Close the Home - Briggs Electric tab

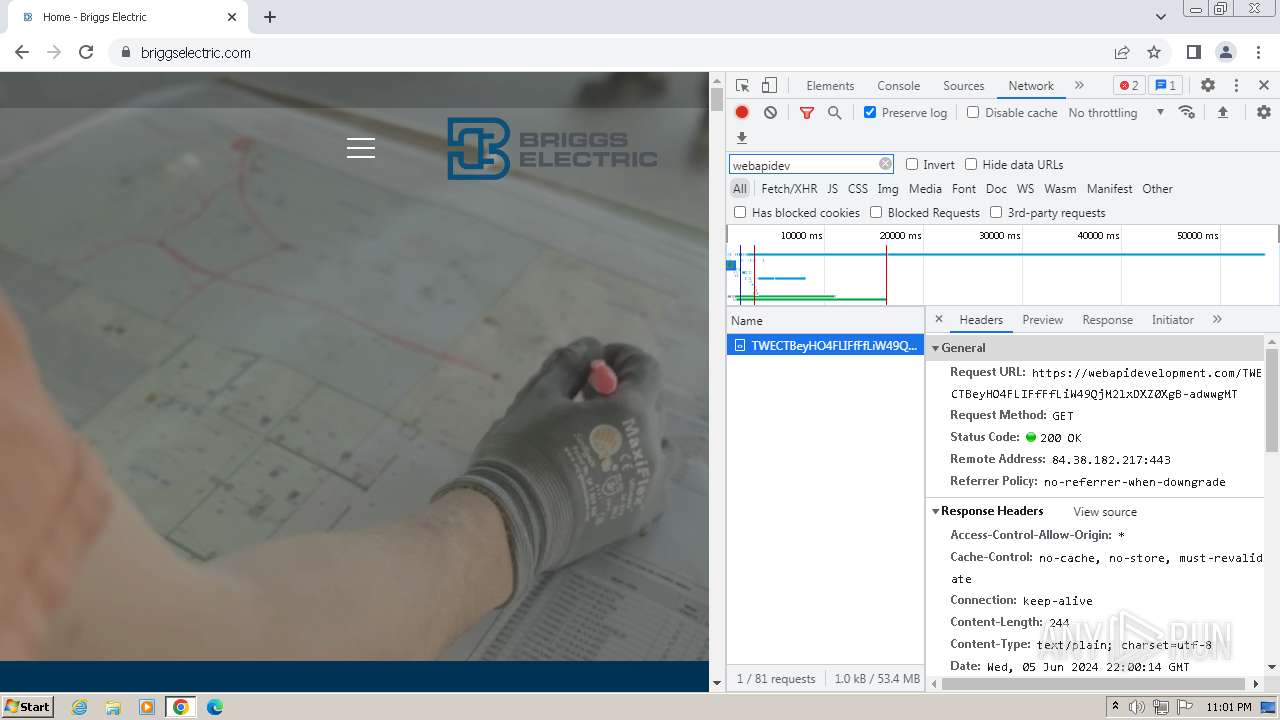(x=232, y=17)
